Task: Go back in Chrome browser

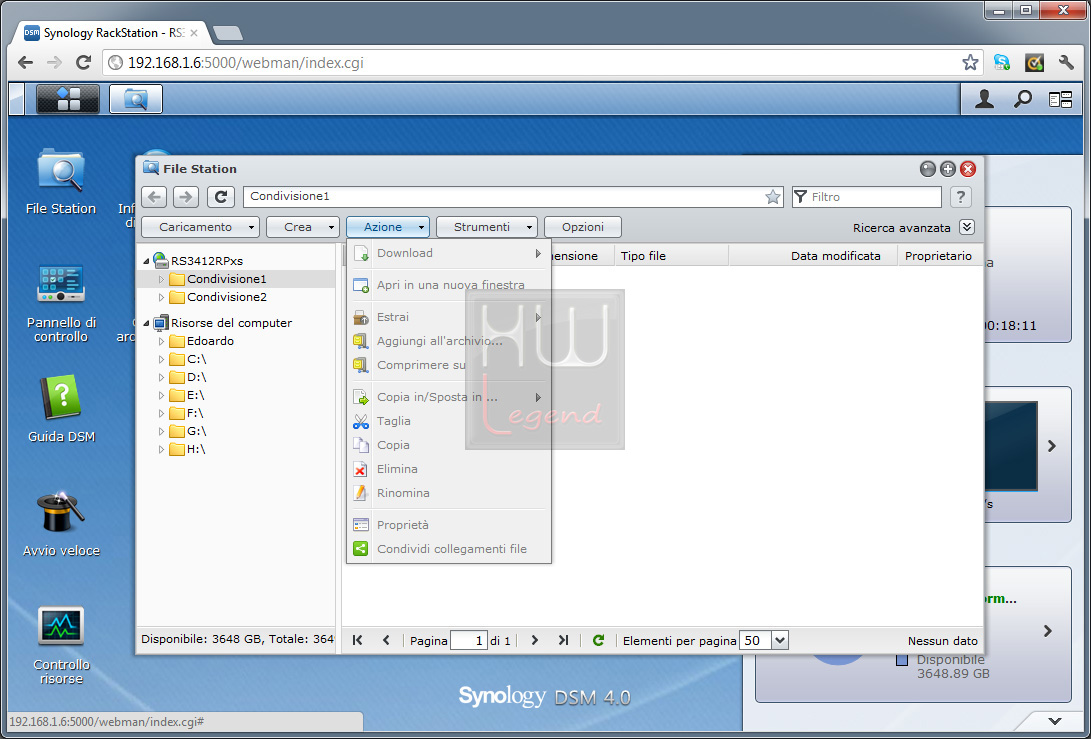Action: click(26, 63)
